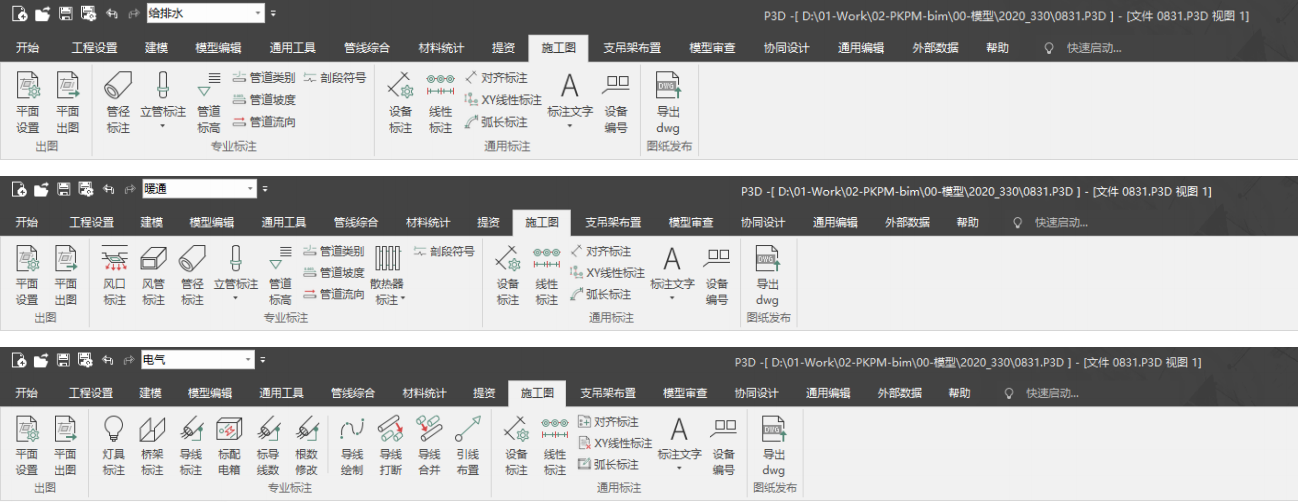
Task: Select 设备标注 in the 给排水 ribbon
Action: pos(401,103)
